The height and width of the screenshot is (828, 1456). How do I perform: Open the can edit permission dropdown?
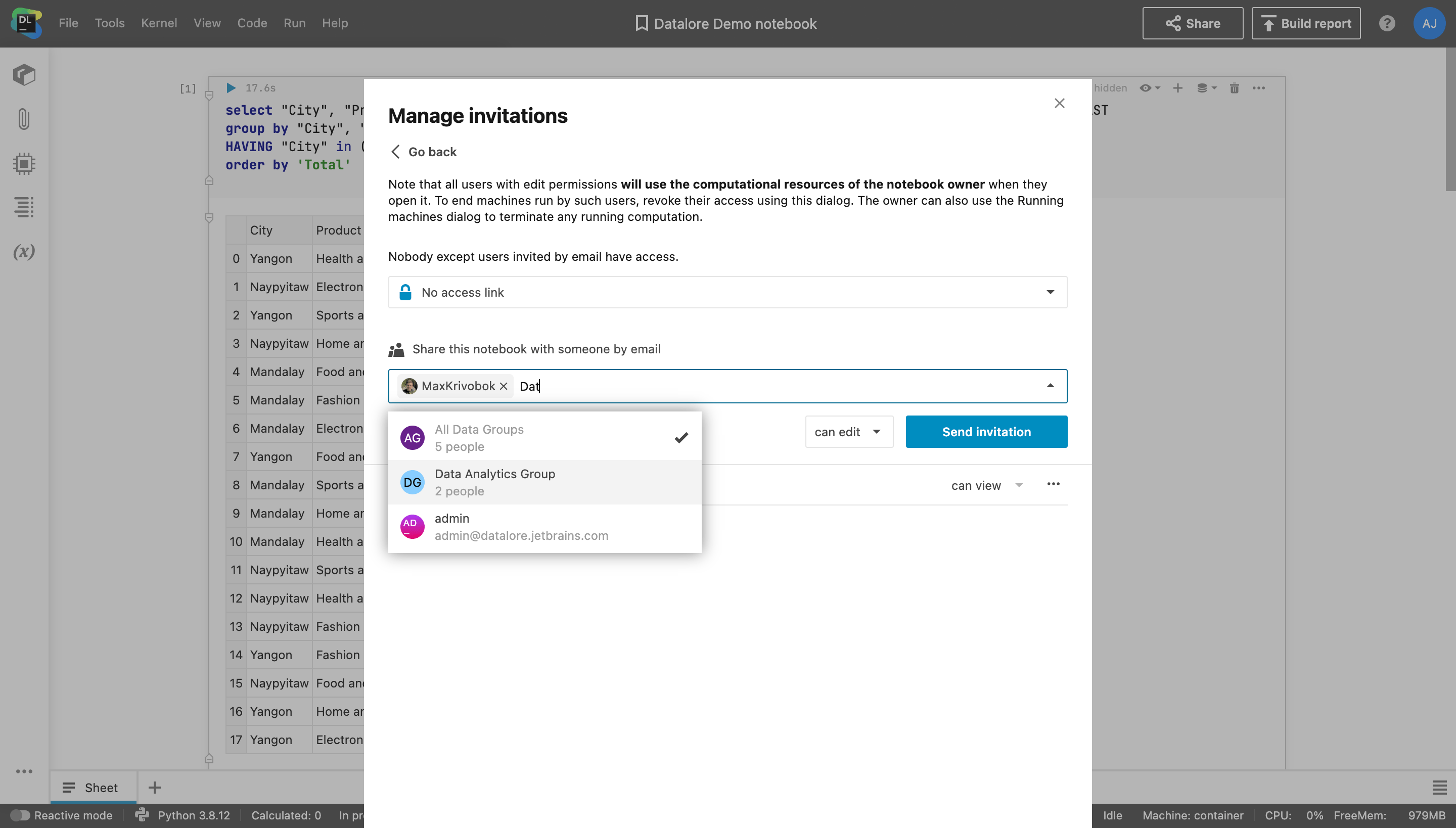848,432
